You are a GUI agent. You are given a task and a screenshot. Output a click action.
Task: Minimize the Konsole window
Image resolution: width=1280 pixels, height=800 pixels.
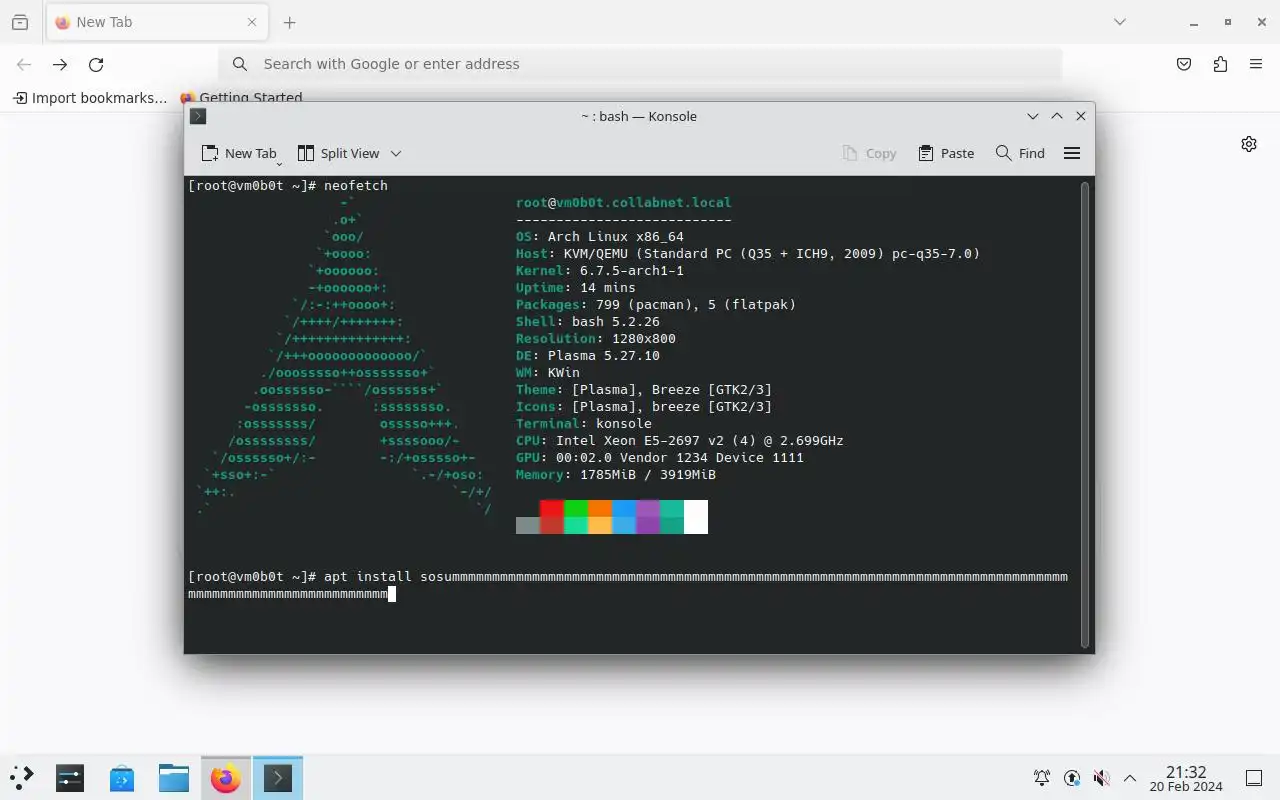(1033, 116)
